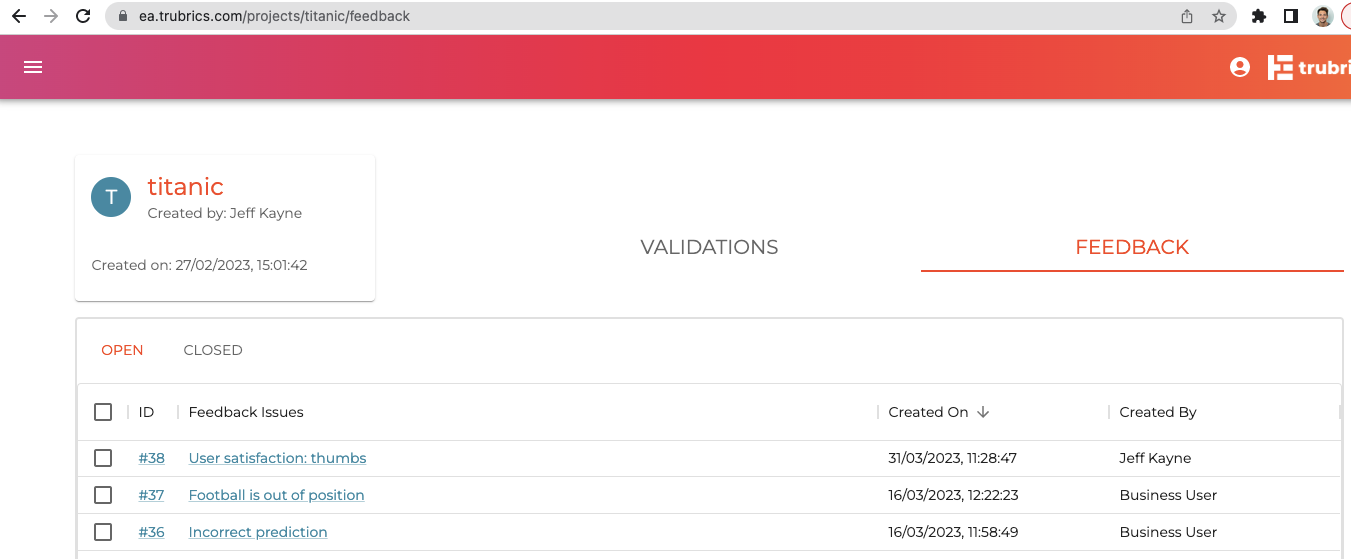The height and width of the screenshot is (559, 1351).
Task: Select the OPEN issues tab
Action: pos(122,350)
